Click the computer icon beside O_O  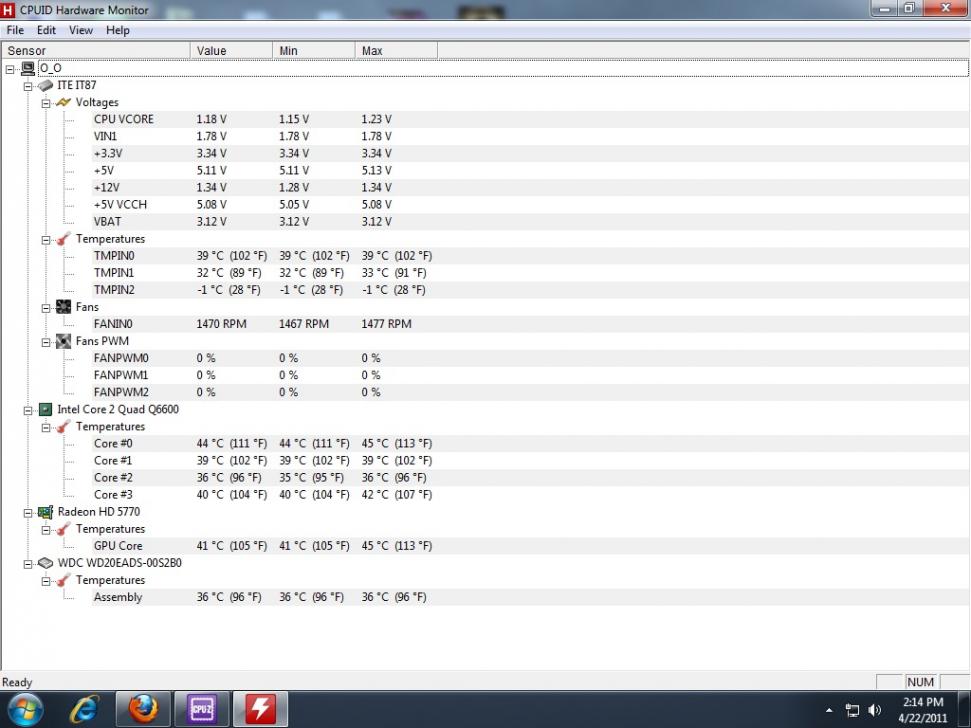coord(28,69)
